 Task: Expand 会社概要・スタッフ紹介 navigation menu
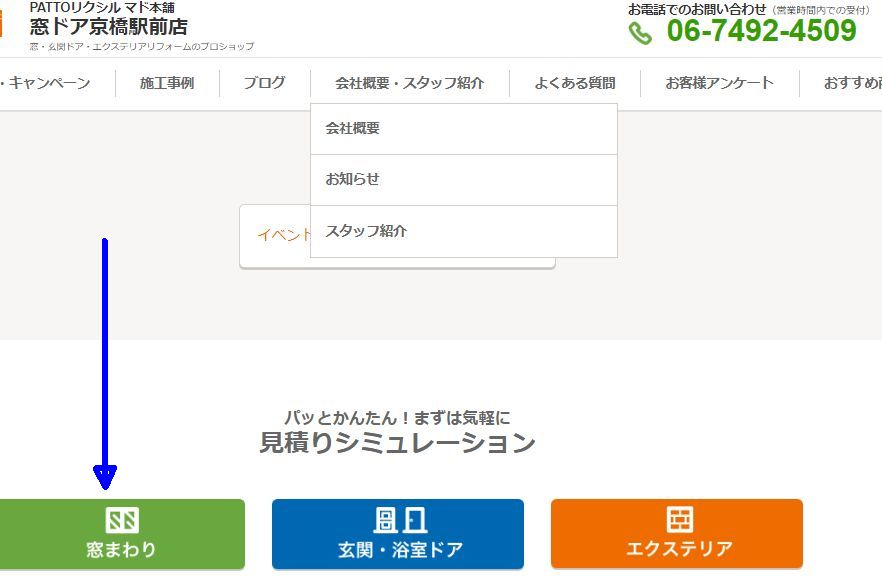tap(410, 83)
